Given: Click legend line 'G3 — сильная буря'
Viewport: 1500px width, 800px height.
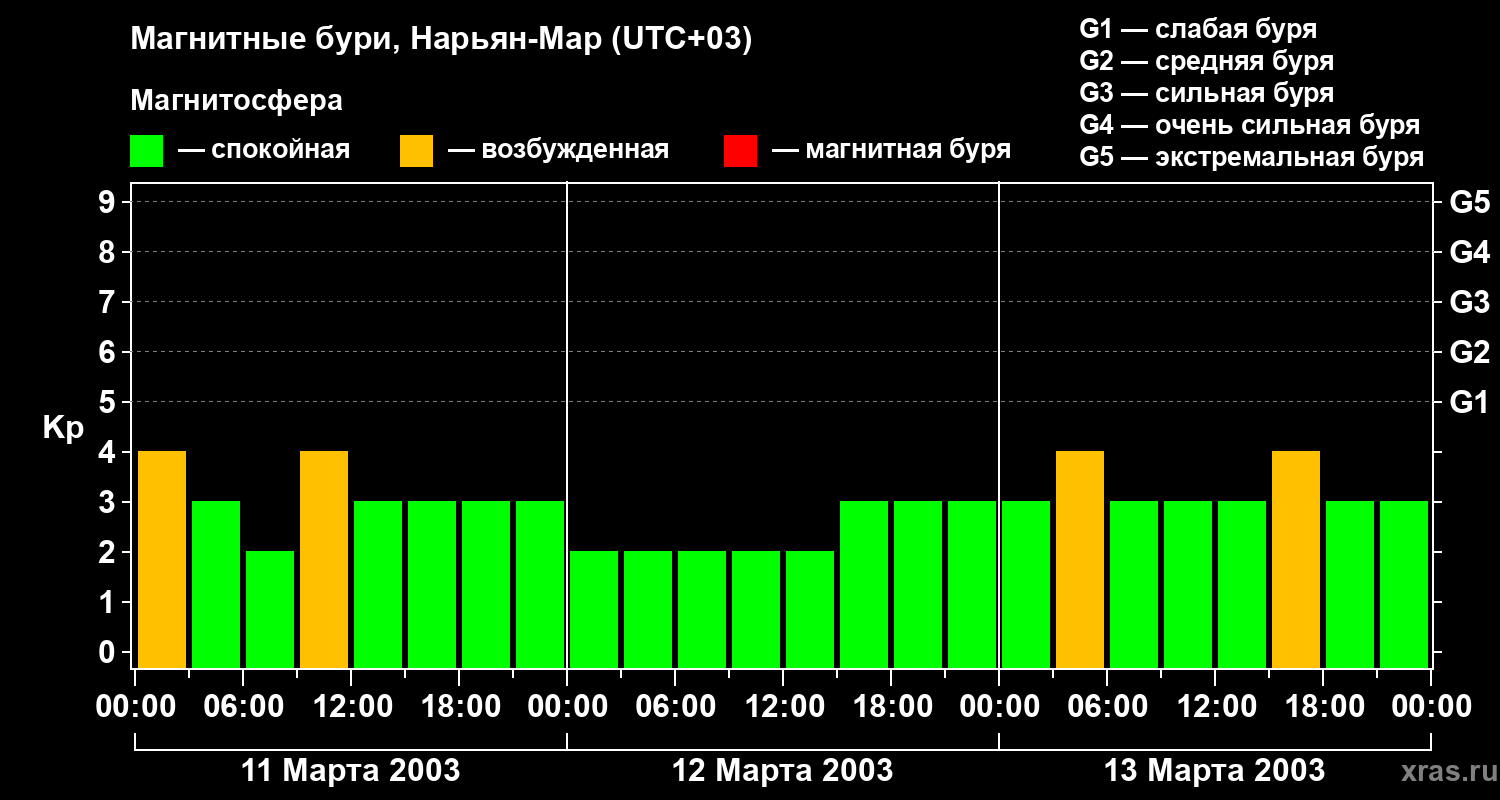Looking at the screenshot, I should point(1207,93).
